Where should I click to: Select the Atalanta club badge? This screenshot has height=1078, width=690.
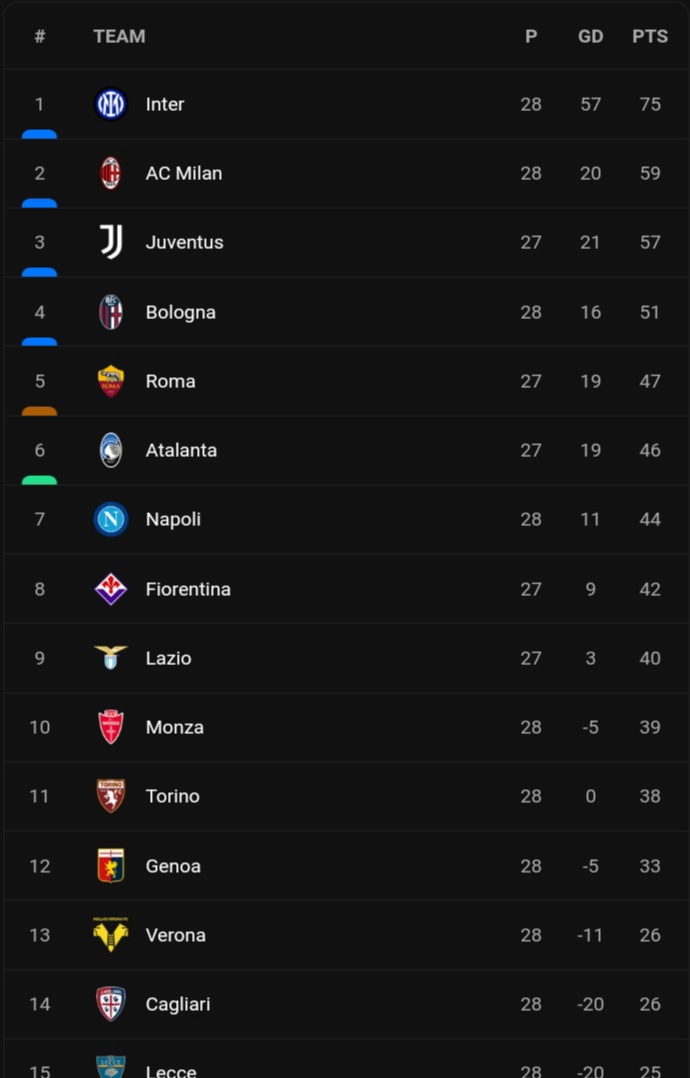pos(111,450)
